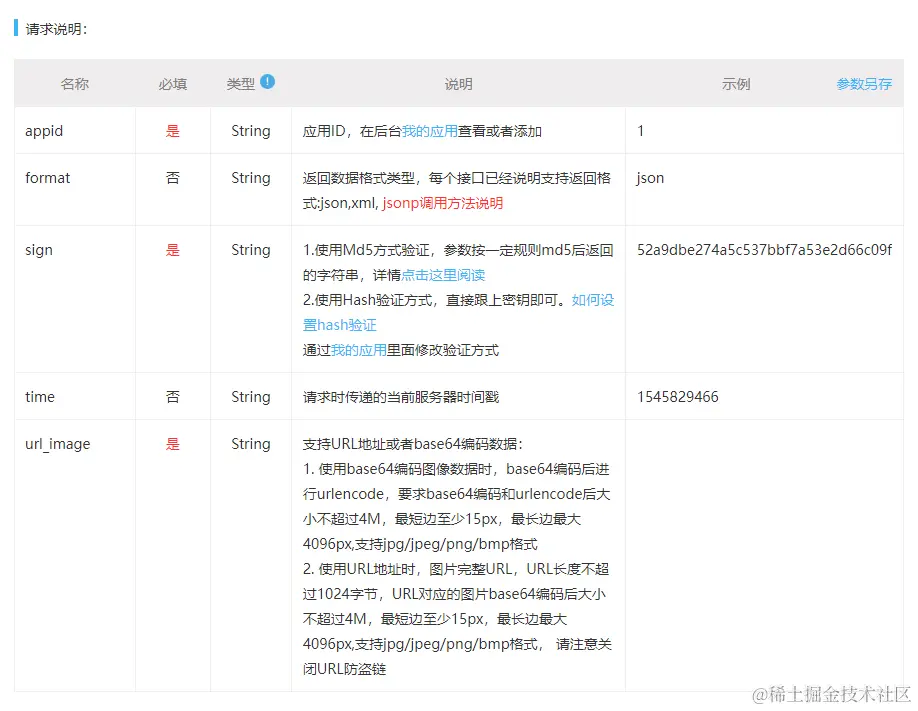This screenshot has height=711, width=918.
Task: Open 我的应用 link in appid row
Action: tap(429, 131)
